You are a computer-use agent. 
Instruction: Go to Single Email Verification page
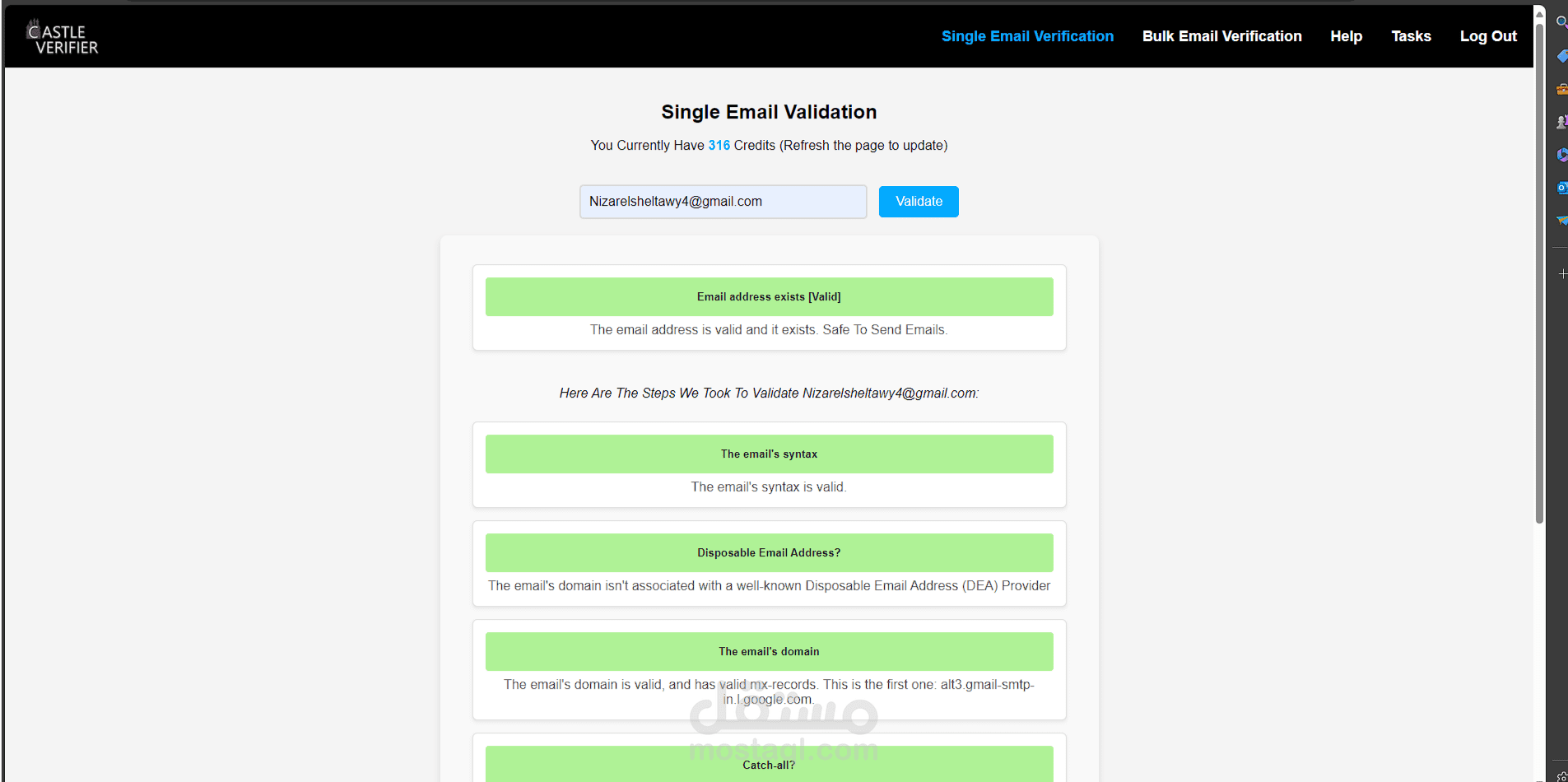1027,36
